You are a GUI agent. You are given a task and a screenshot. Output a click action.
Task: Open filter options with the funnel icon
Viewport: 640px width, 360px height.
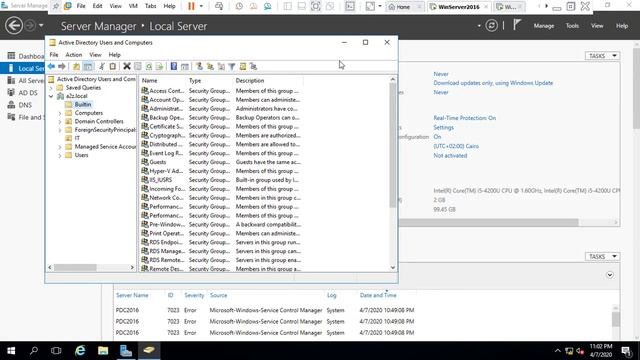click(231, 66)
